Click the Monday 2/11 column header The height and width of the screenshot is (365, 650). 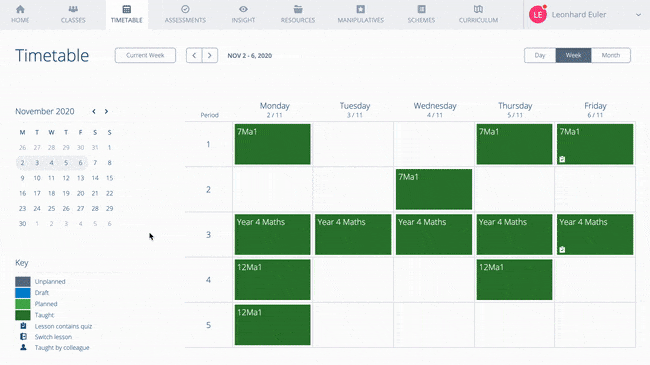point(274,110)
